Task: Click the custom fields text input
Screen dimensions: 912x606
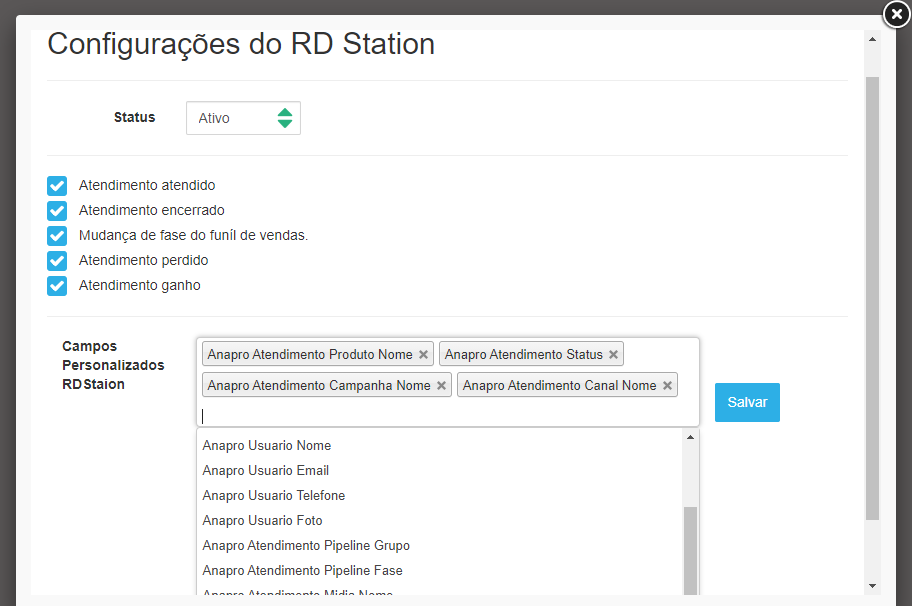Action: pos(440,415)
